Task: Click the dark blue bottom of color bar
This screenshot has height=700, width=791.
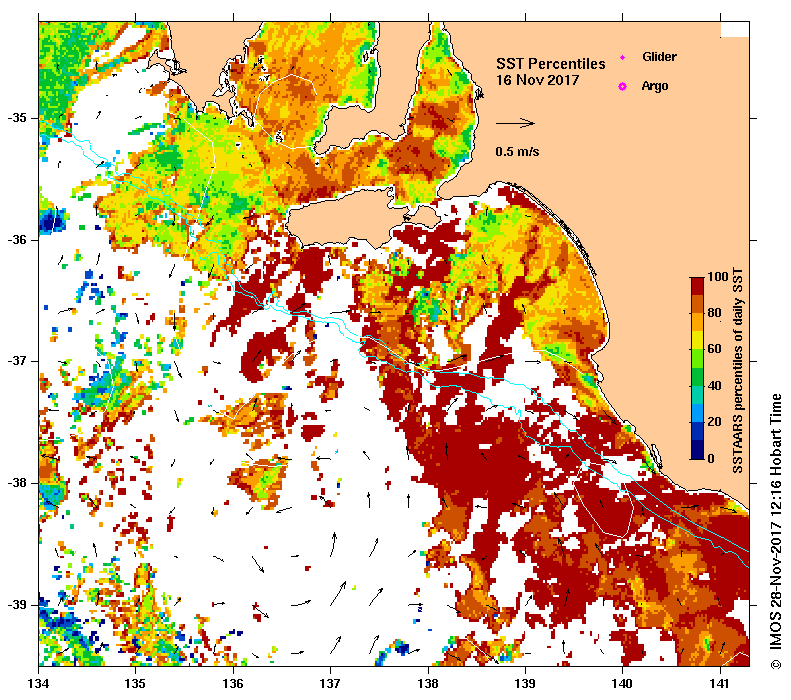Action: pyautogui.click(x=697, y=450)
